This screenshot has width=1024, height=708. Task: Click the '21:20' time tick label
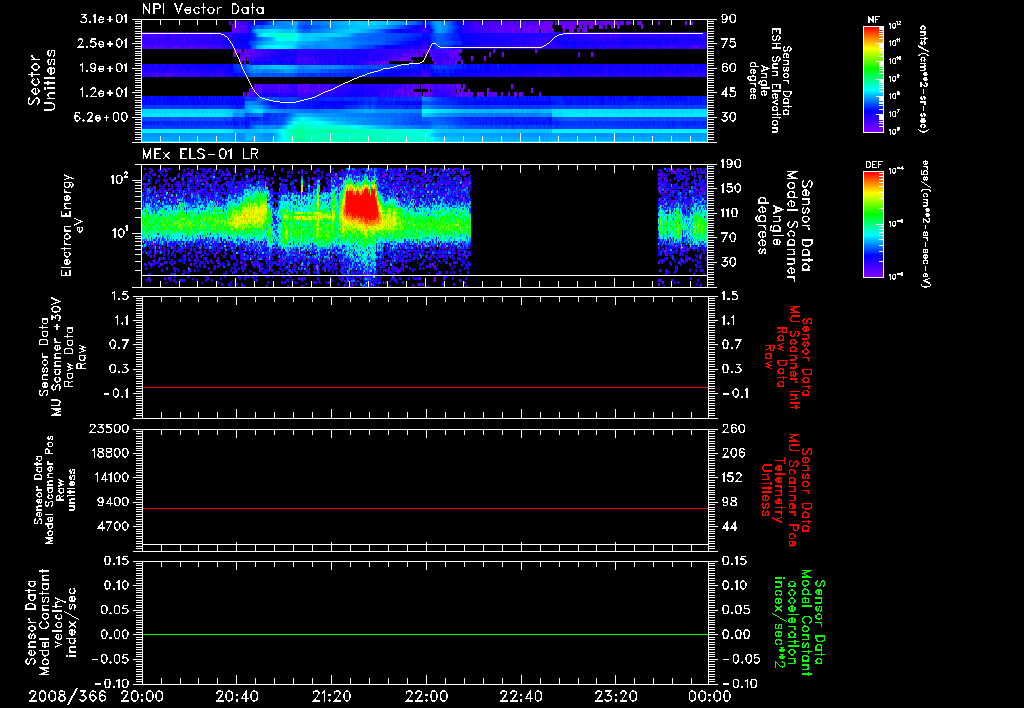click(x=331, y=697)
